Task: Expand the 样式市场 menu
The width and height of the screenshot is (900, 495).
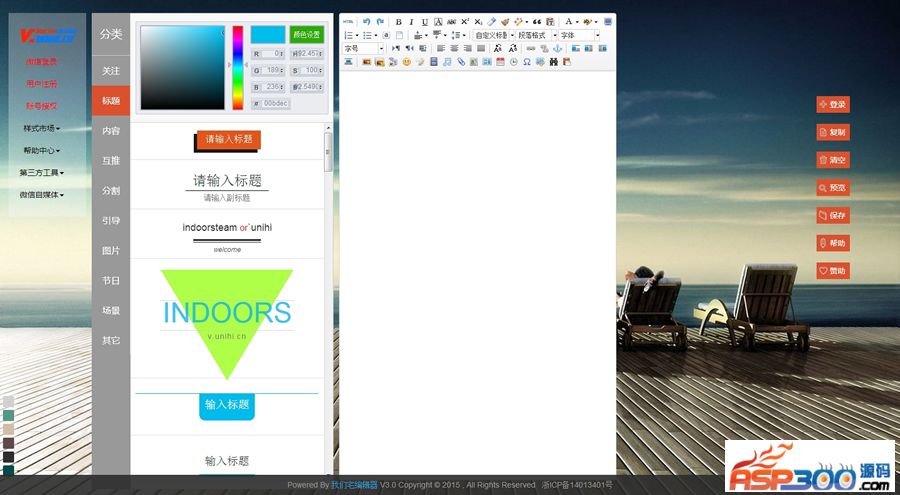Action: point(42,128)
